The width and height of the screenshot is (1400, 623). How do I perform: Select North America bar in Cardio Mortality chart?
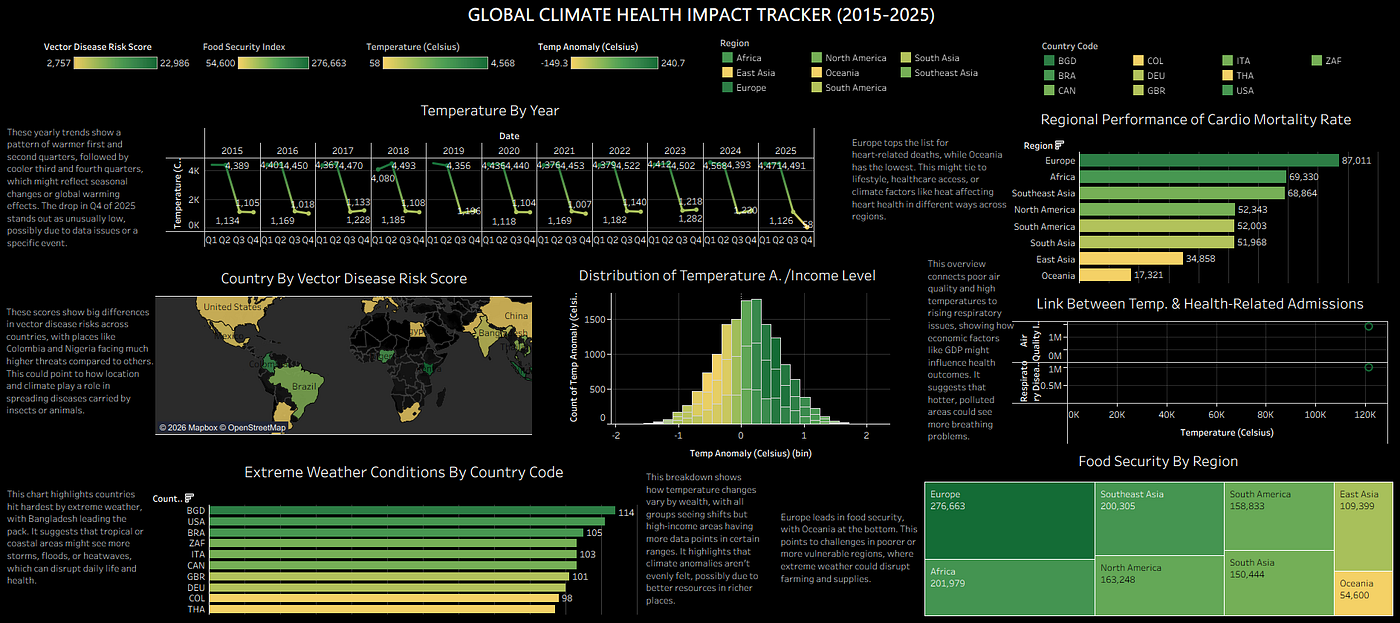coord(1157,209)
